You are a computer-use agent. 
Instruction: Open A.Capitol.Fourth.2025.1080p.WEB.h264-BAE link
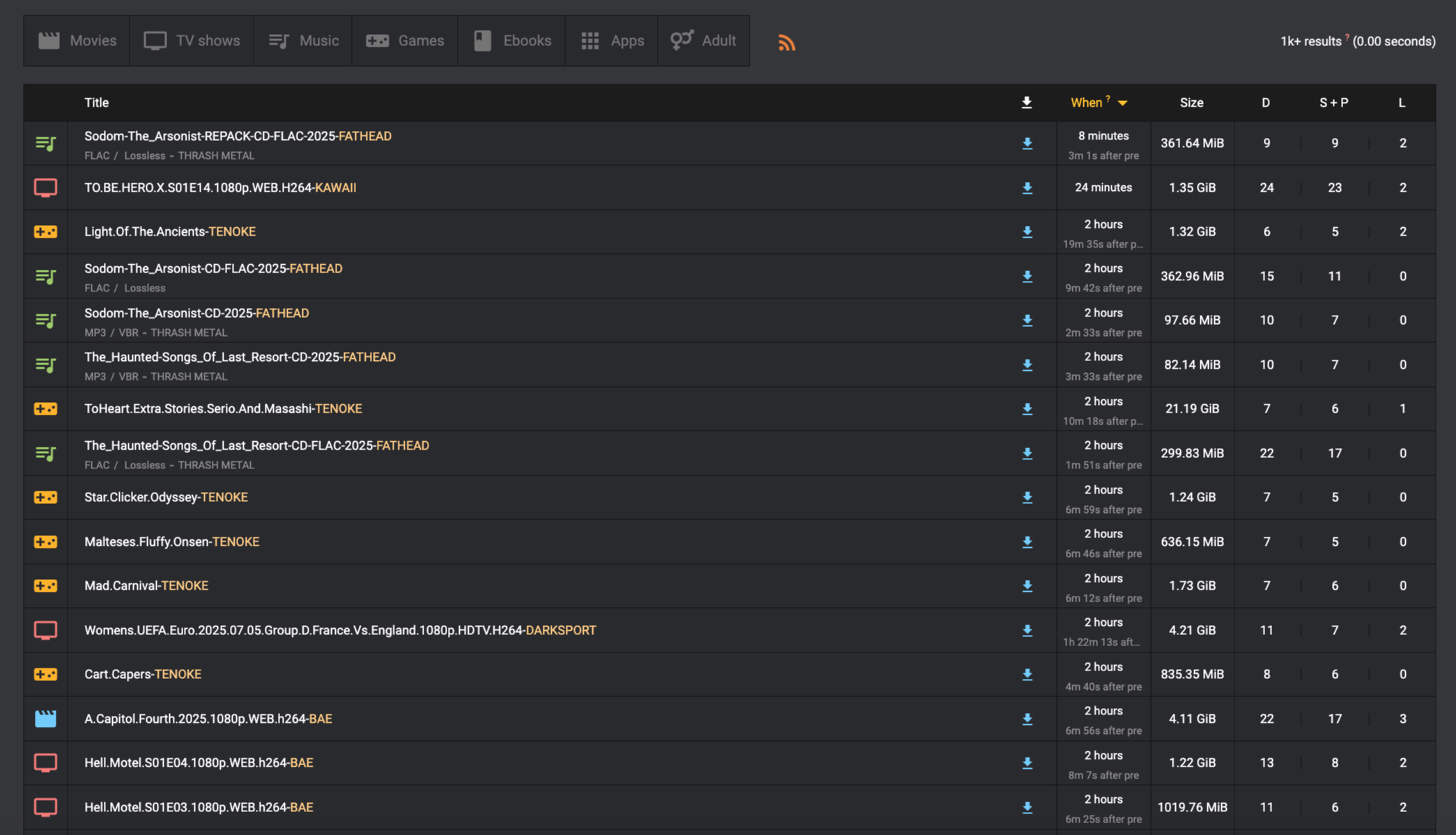(x=208, y=719)
